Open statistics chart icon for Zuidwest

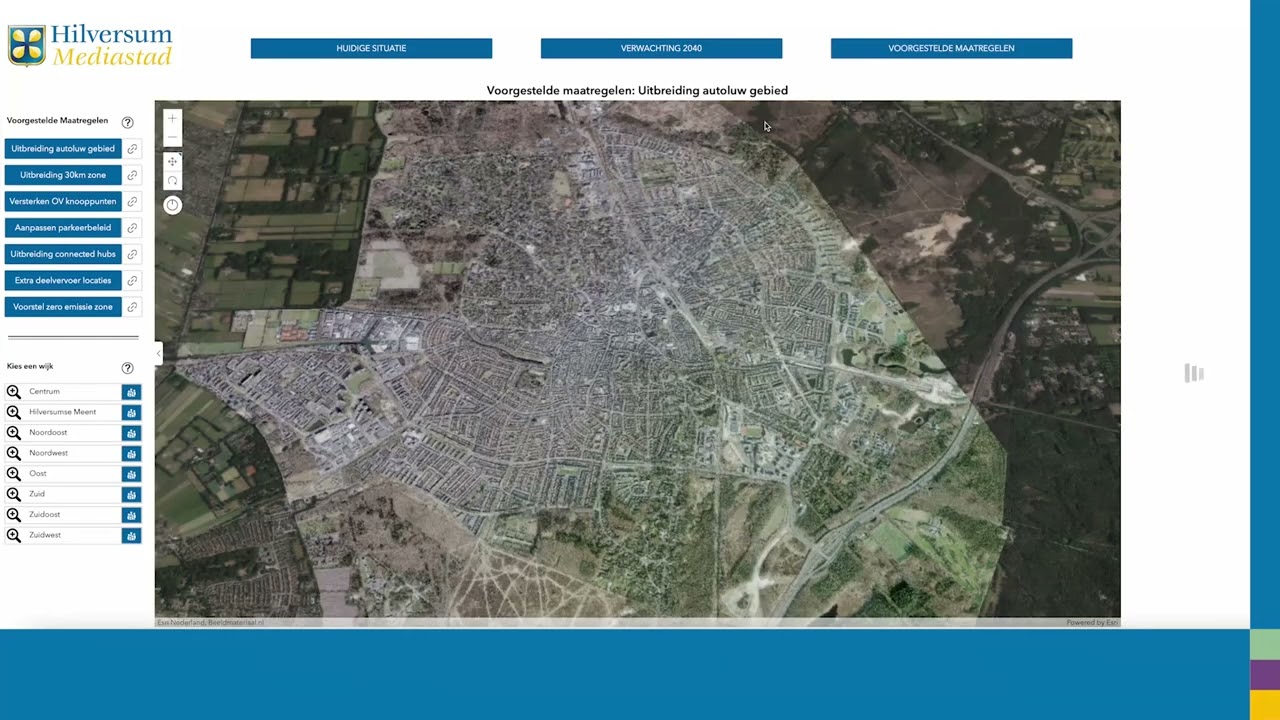(x=131, y=535)
